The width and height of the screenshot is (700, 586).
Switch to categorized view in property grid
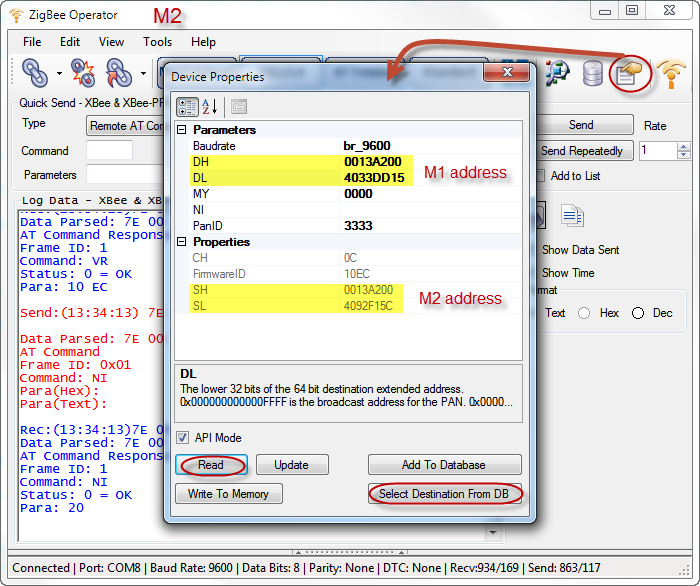[x=187, y=107]
